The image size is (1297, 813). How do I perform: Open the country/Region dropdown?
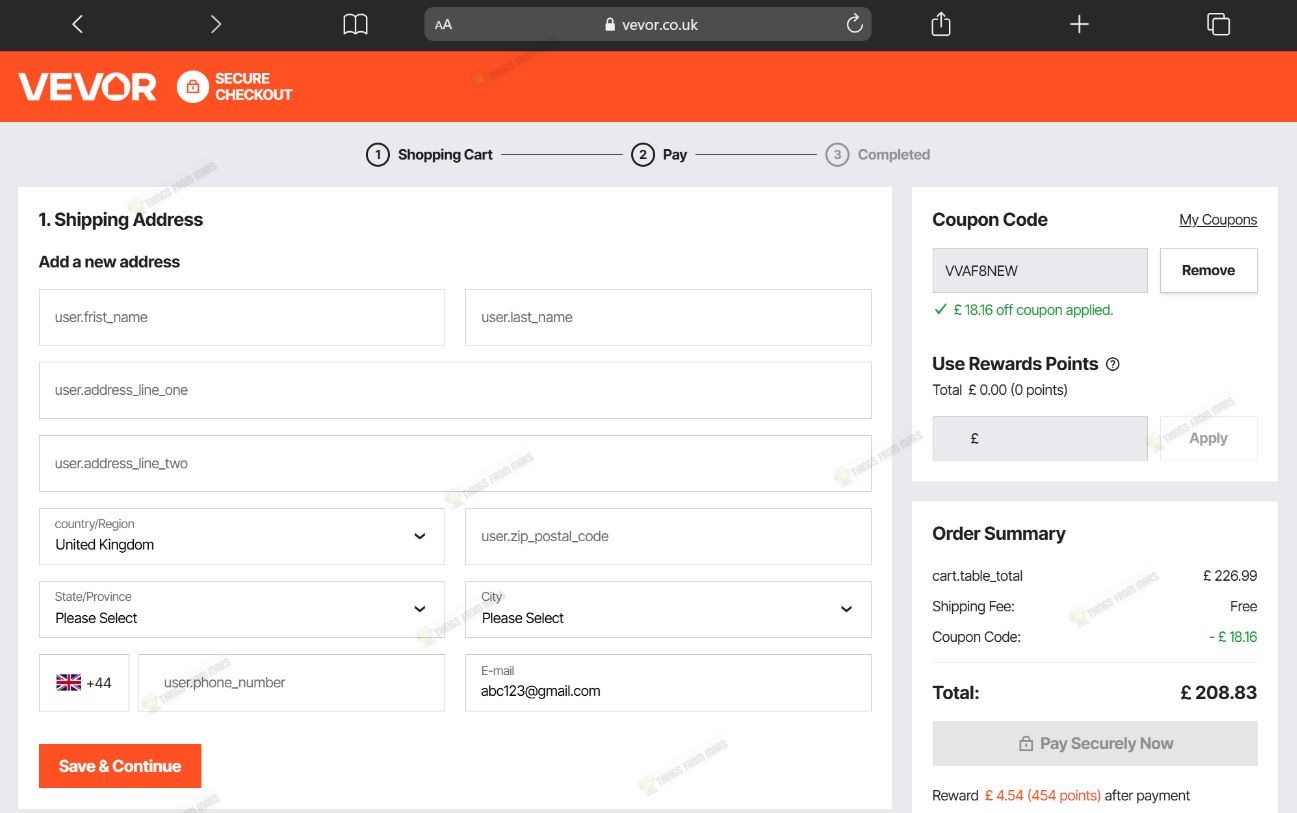click(242, 536)
